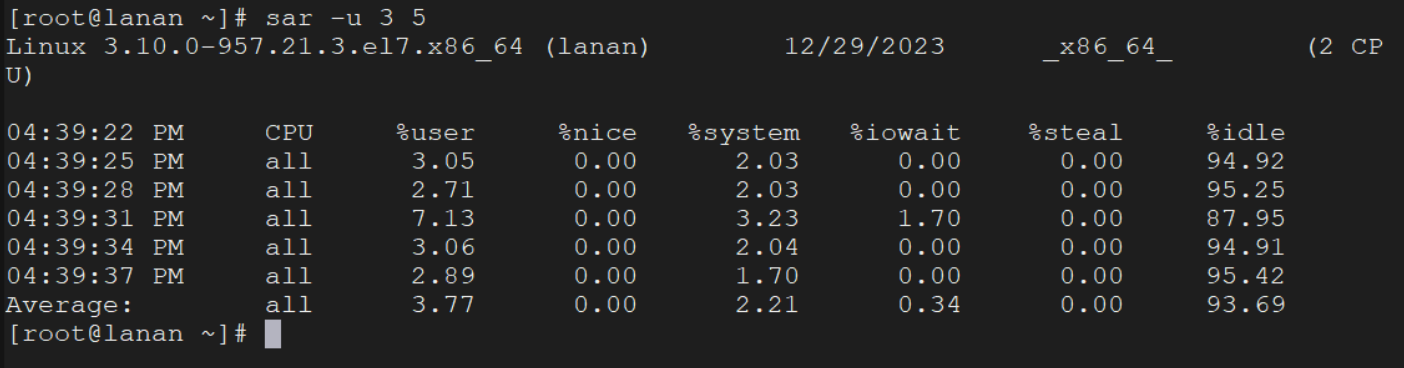
Task: Click the 04:39:25 PM timestamp
Action: pyautogui.click(x=95, y=161)
